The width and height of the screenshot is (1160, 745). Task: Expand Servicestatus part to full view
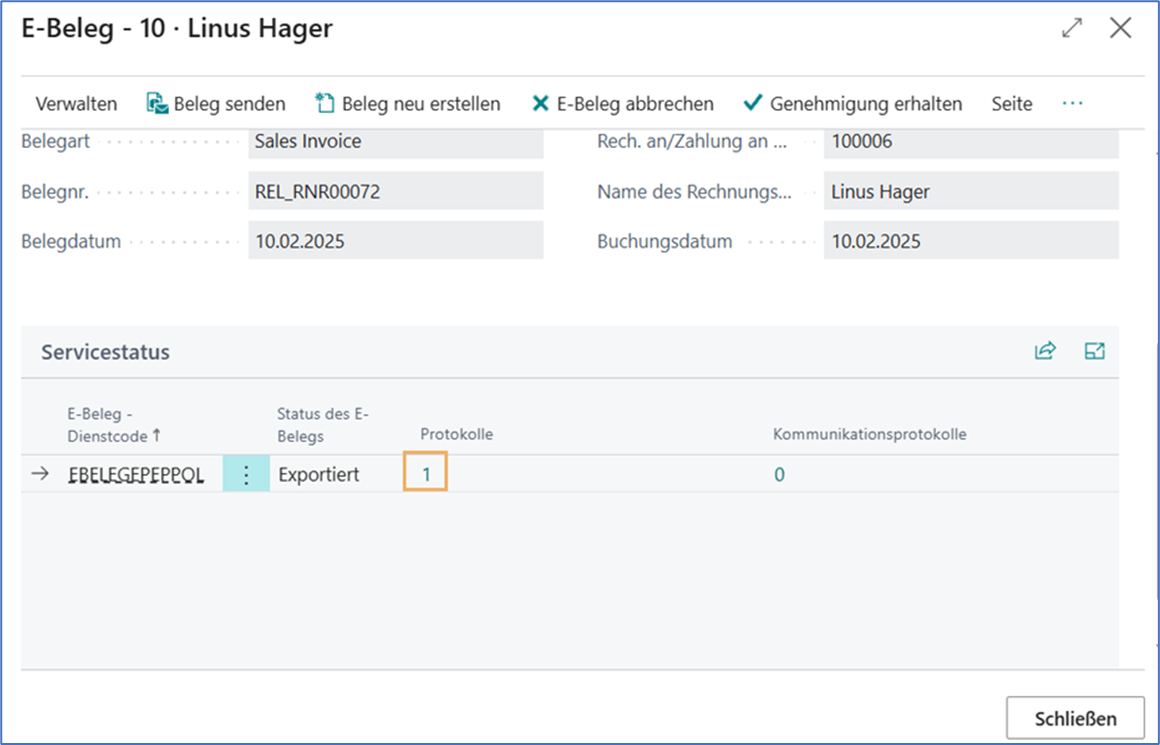1095,351
